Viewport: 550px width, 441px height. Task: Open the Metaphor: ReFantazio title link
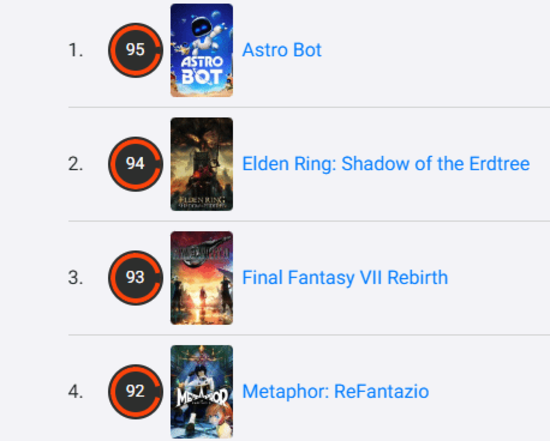[335, 392]
